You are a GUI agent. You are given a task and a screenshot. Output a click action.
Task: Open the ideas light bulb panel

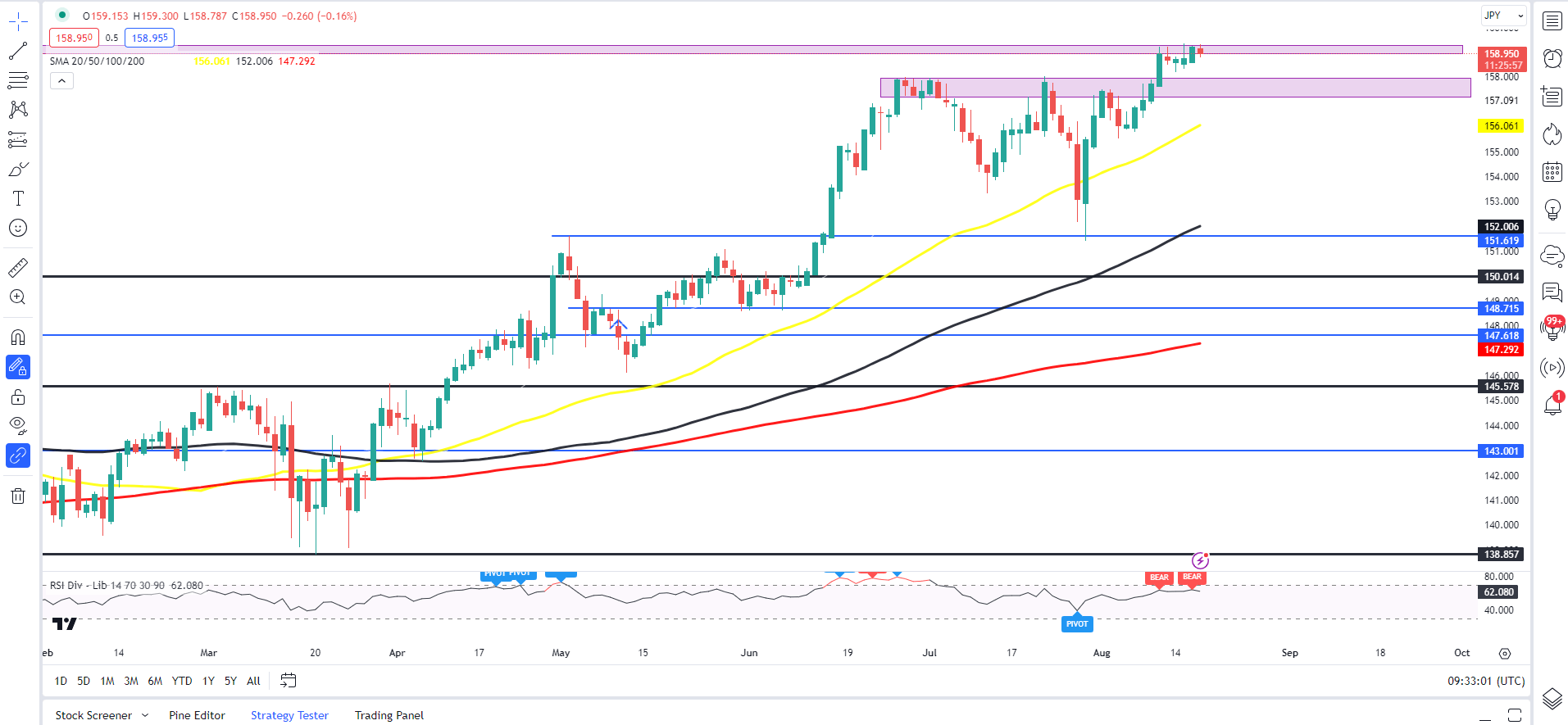pyautogui.click(x=1552, y=210)
